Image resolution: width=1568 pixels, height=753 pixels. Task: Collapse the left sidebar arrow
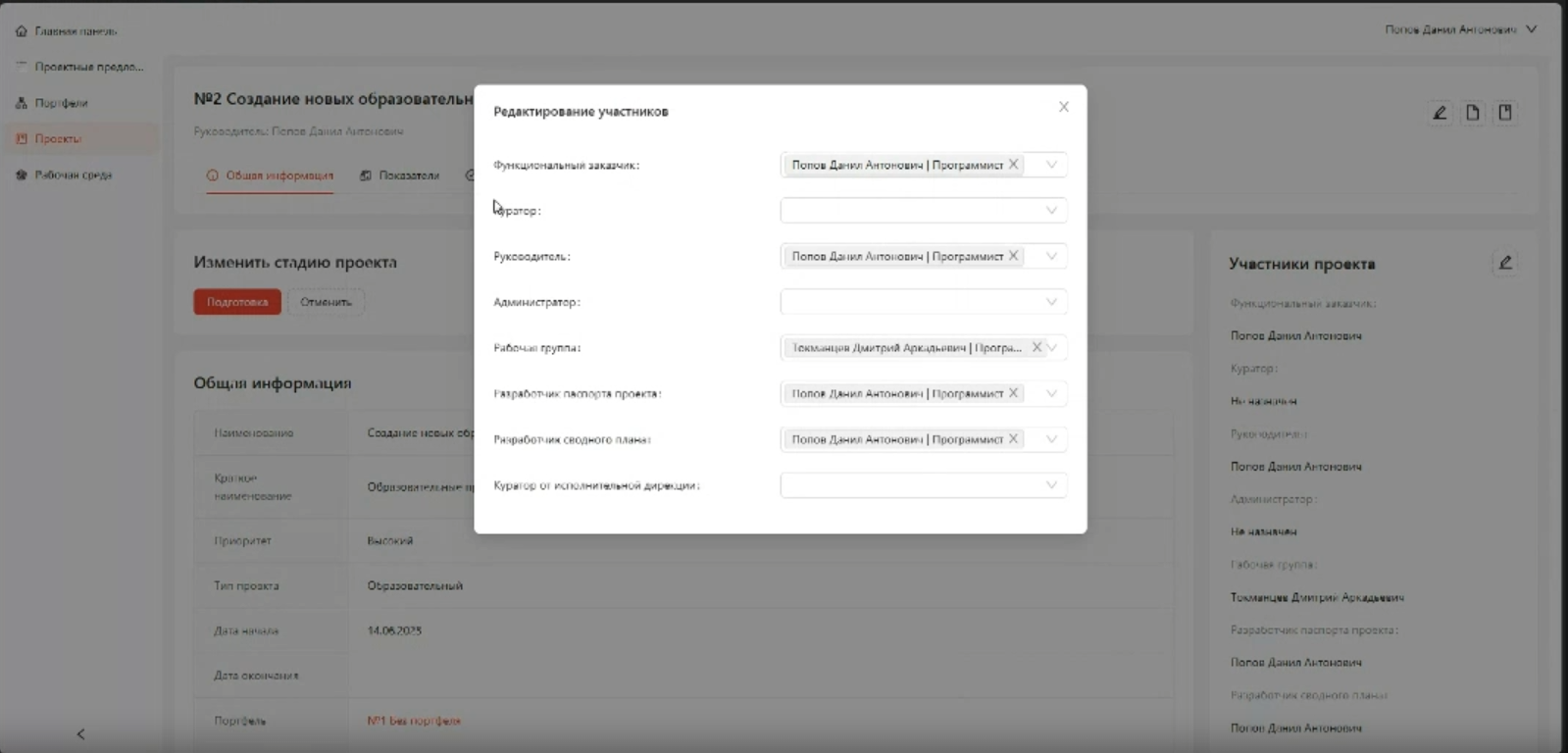pos(81,734)
